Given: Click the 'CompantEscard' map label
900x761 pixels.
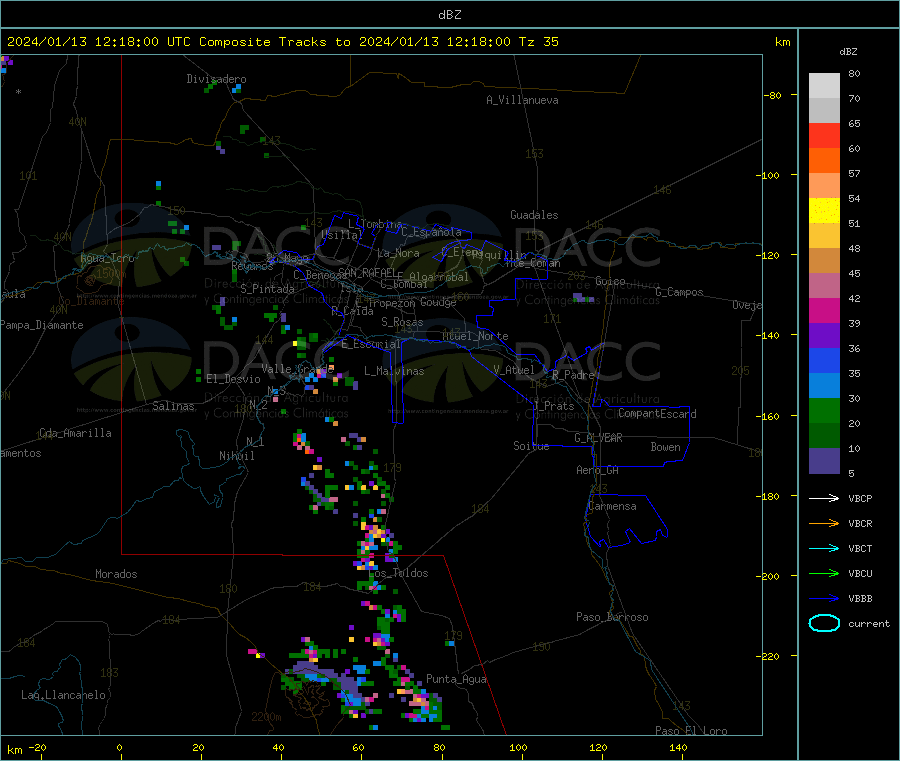Looking at the screenshot, I should 658,413.
